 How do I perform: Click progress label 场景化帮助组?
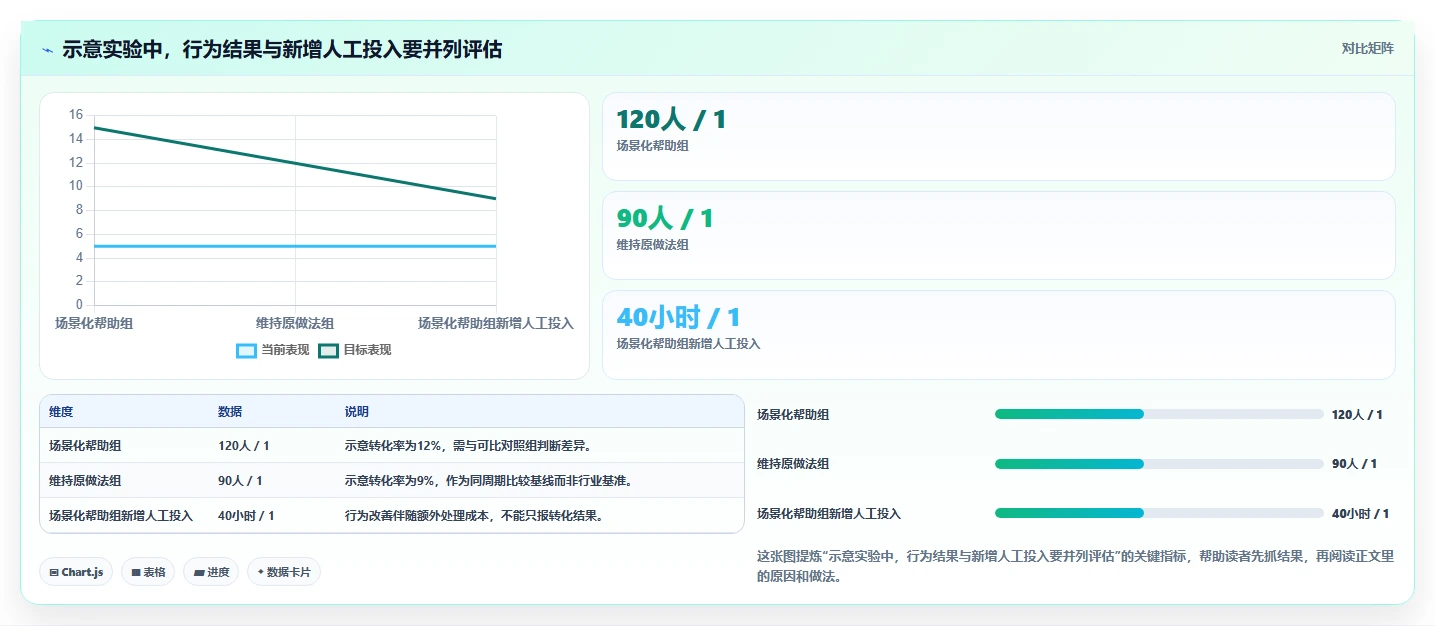tap(793, 414)
